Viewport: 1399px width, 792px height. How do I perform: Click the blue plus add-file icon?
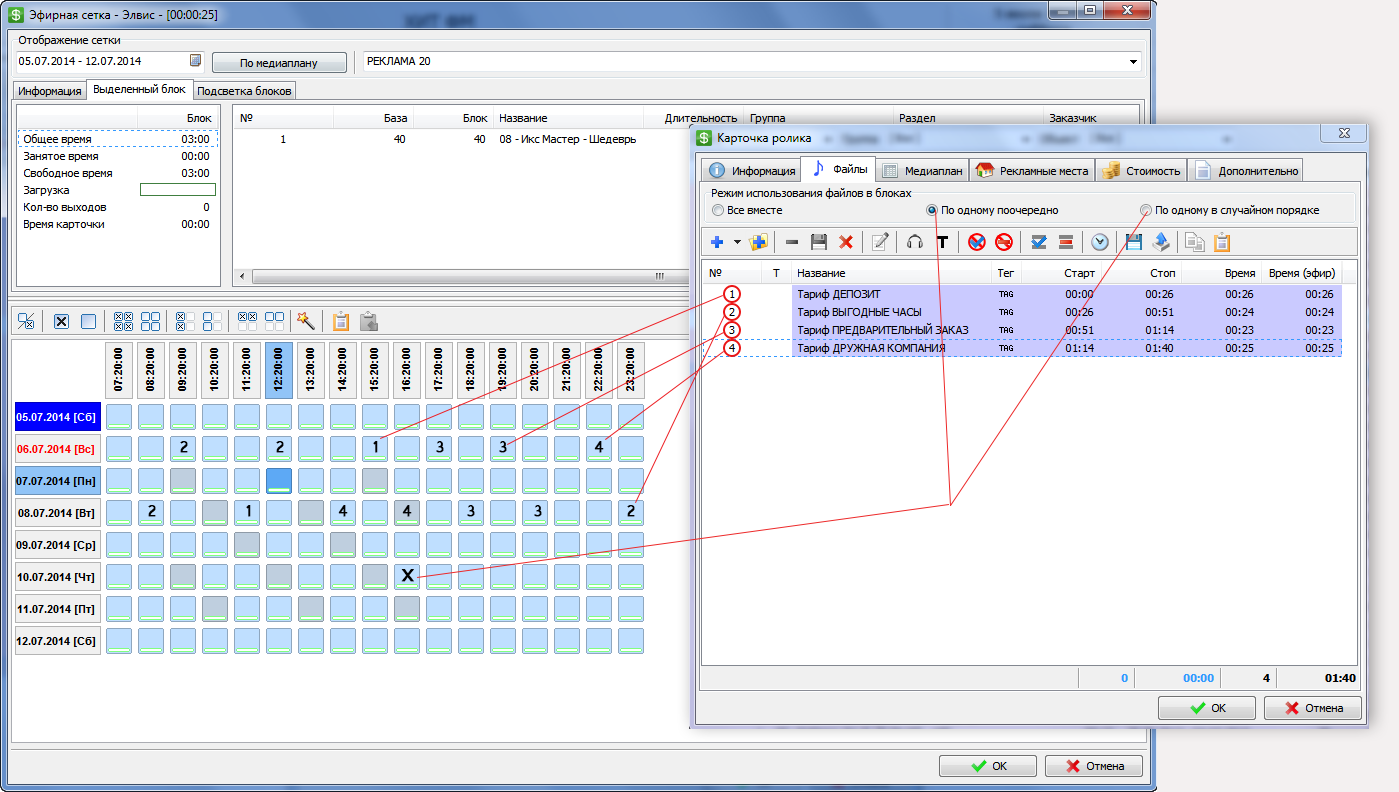(x=716, y=242)
